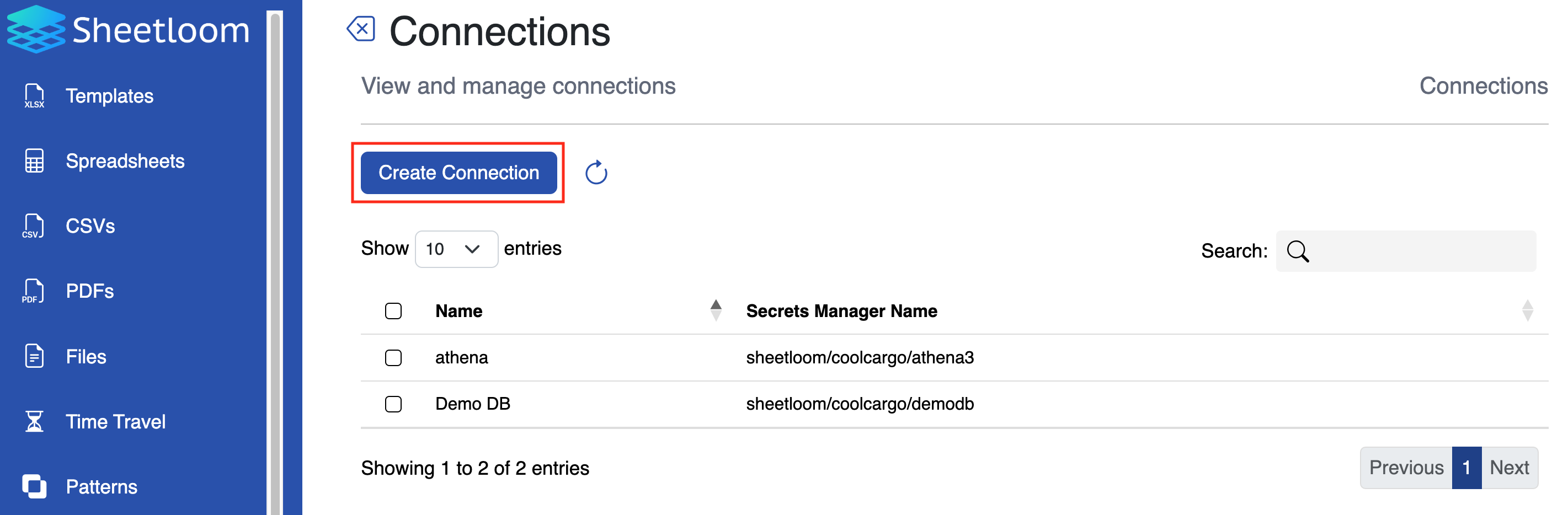The width and height of the screenshot is (1568, 515).
Task: Click the Templates XLSX file icon
Action: click(x=34, y=96)
